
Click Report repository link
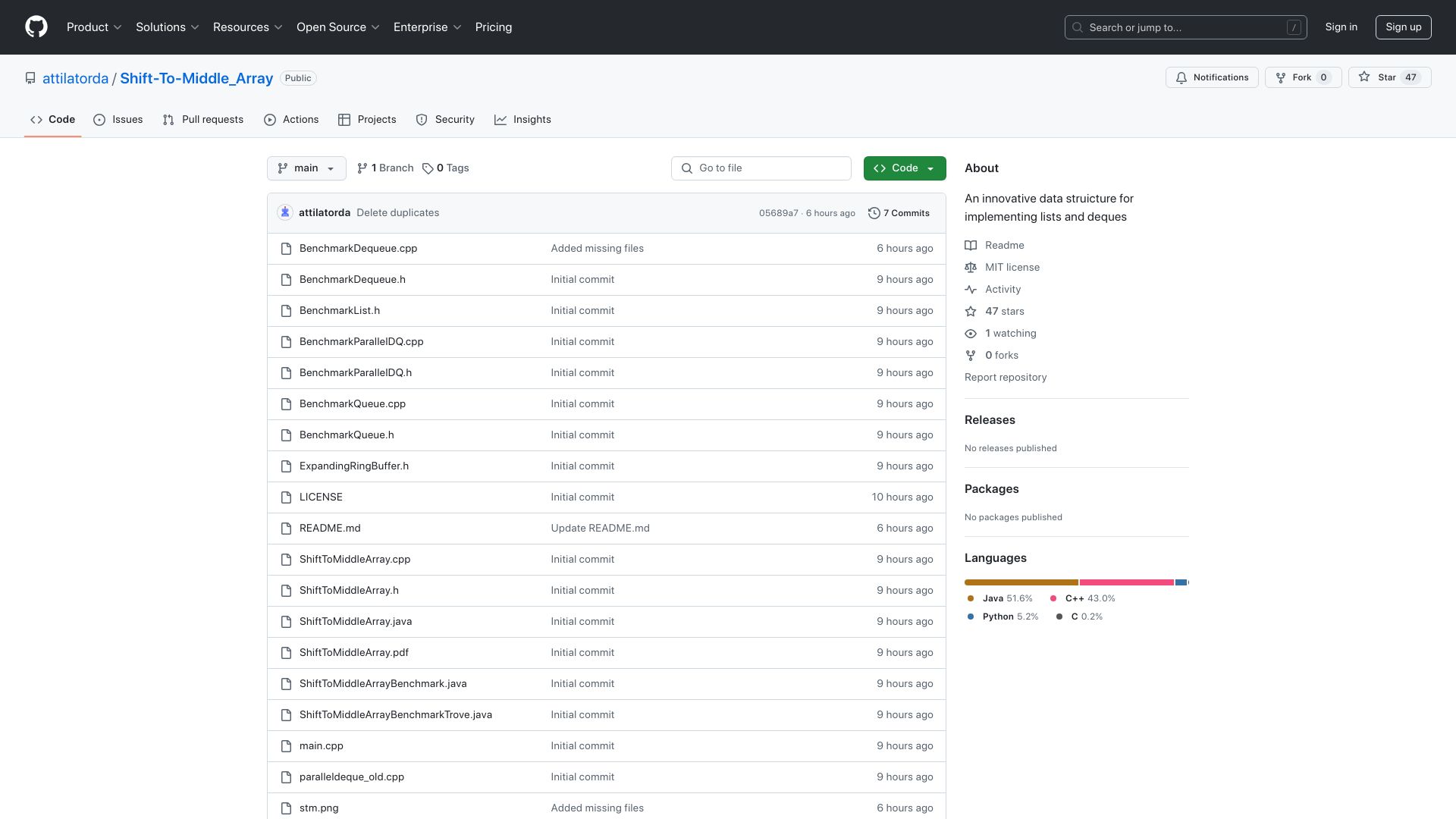point(1006,377)
